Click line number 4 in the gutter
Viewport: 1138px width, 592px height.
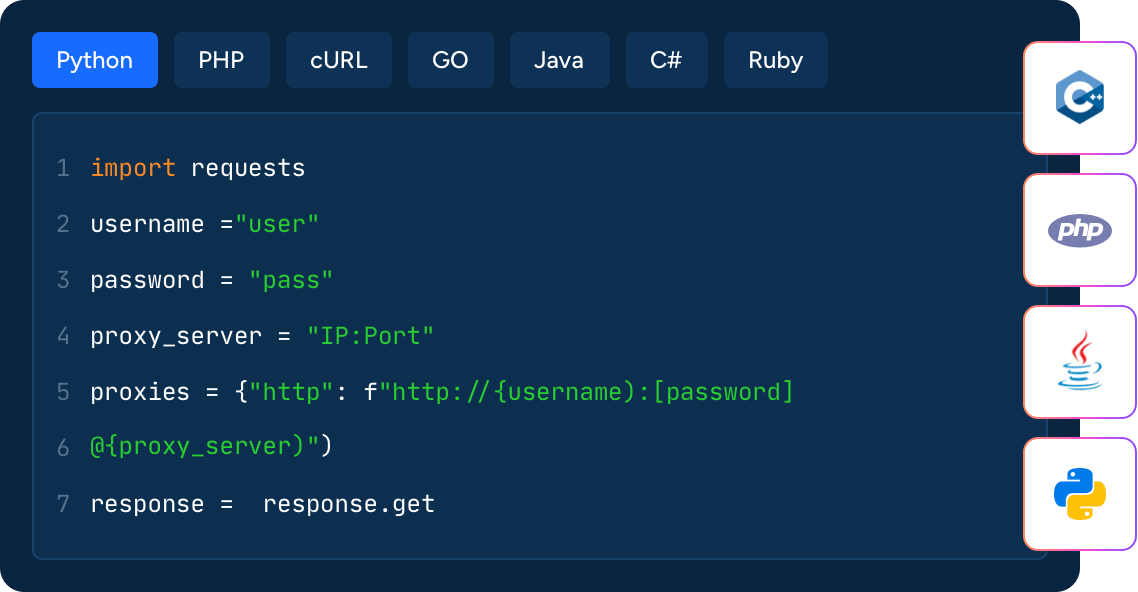(63, 336)
